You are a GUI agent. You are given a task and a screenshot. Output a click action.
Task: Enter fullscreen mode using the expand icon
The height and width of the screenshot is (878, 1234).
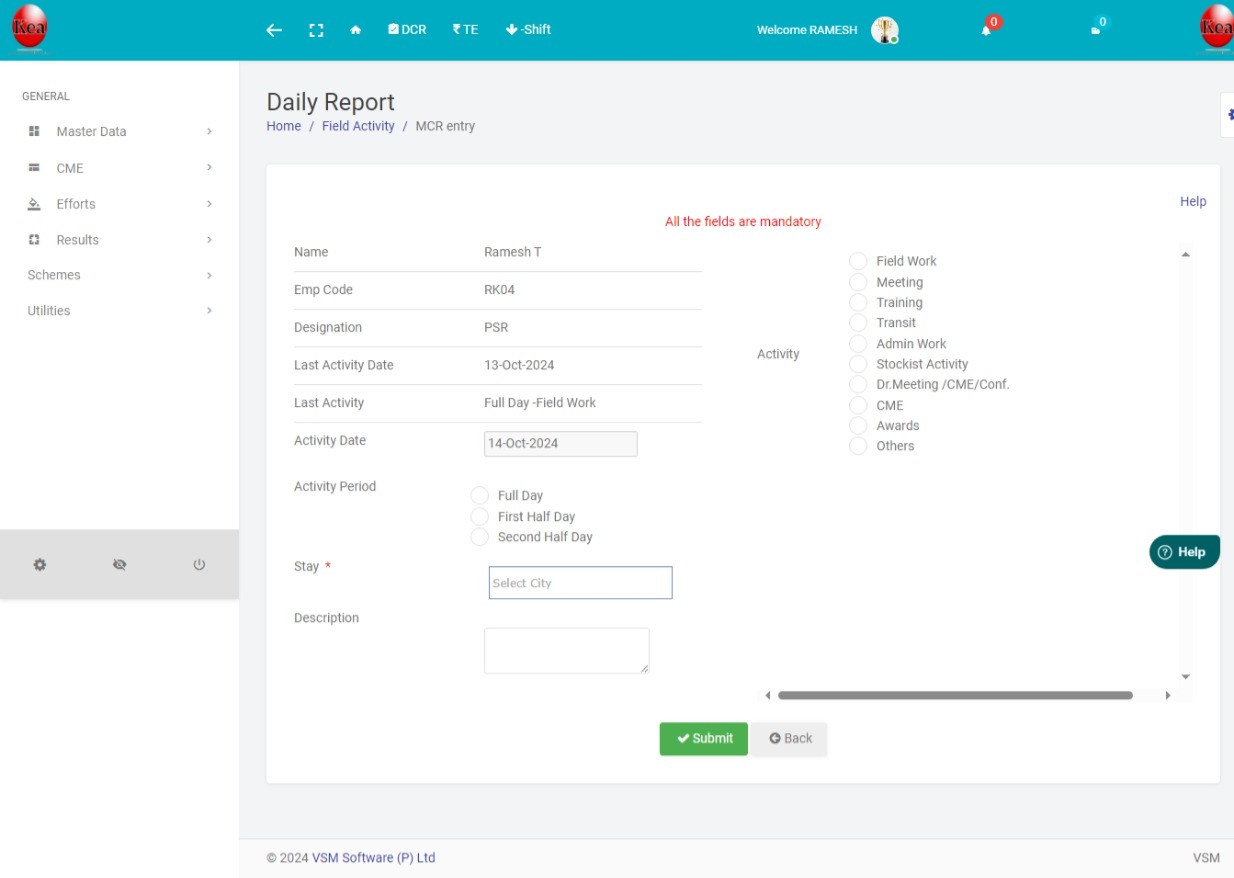(x=316, y=29)
